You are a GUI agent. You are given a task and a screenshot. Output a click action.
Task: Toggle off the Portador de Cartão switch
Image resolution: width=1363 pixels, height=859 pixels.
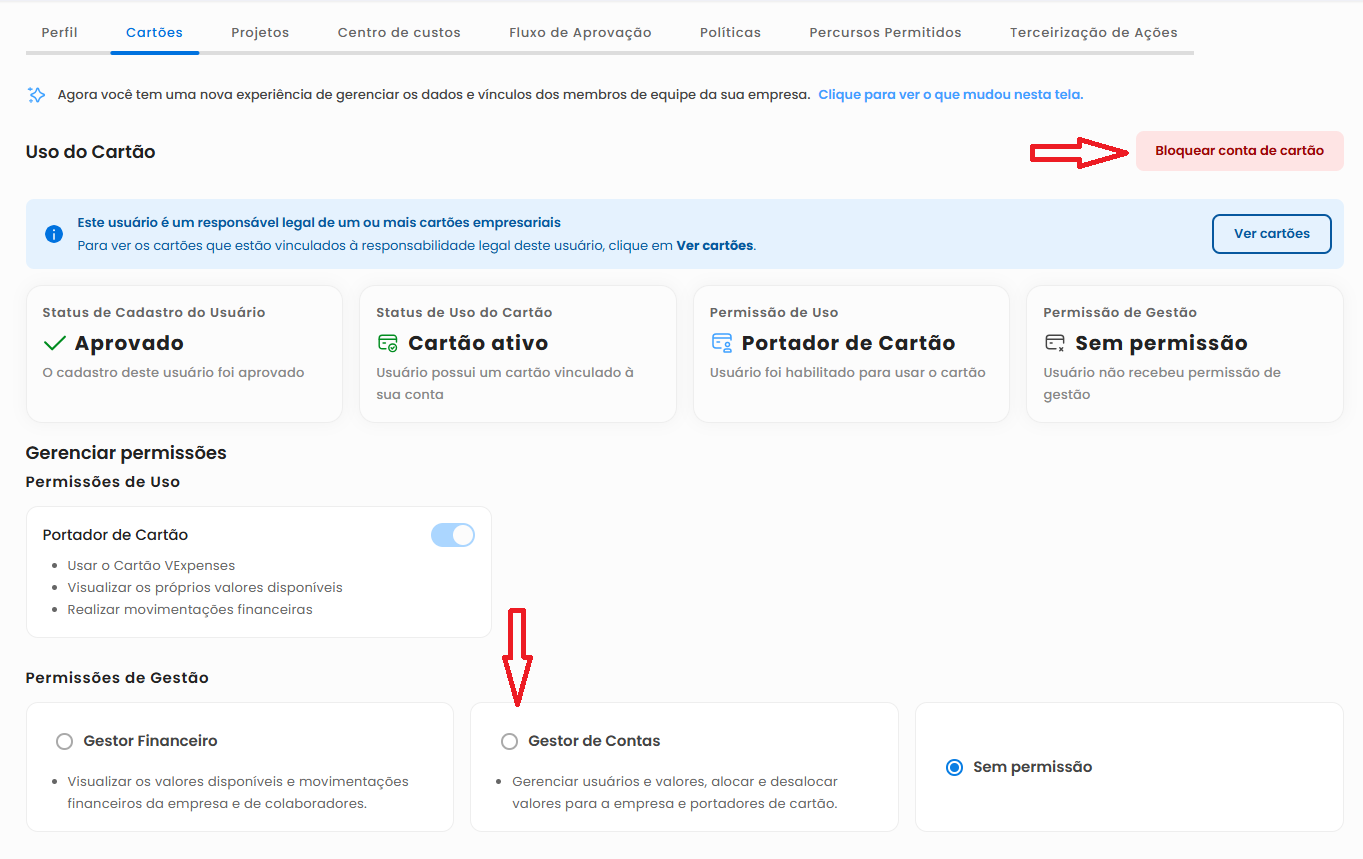pyautogui.click(x=452, y=535)
